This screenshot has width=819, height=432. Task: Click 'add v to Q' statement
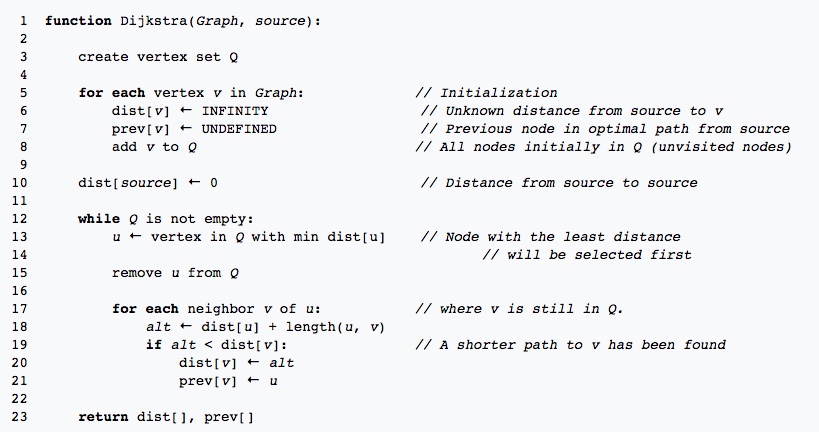(154, 147)
